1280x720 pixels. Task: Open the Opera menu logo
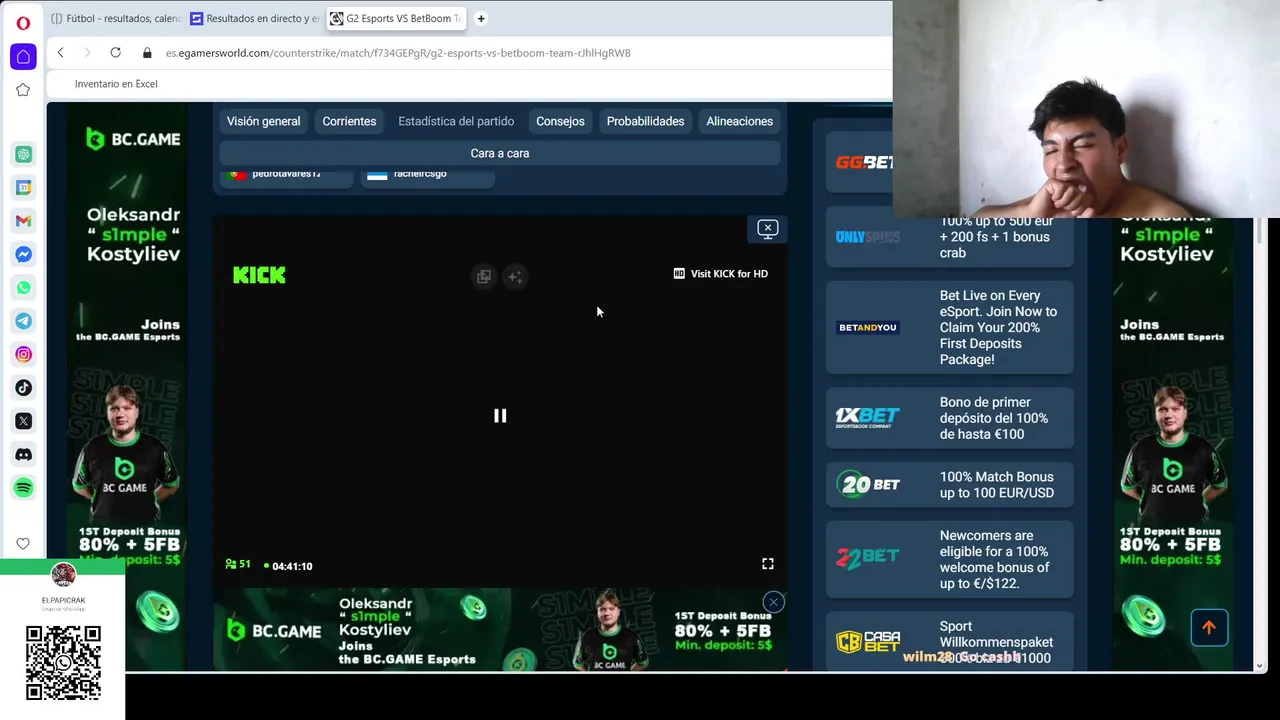click(x=23, y=23)
